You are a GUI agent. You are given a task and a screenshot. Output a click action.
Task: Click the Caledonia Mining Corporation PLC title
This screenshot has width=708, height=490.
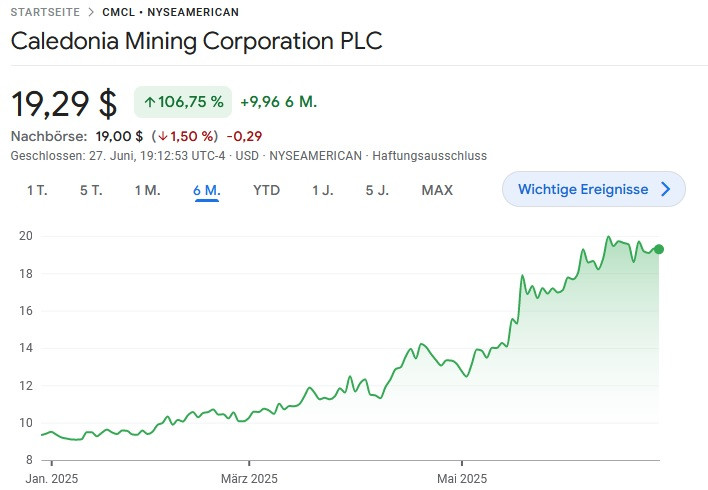click(x=196, y=42)
